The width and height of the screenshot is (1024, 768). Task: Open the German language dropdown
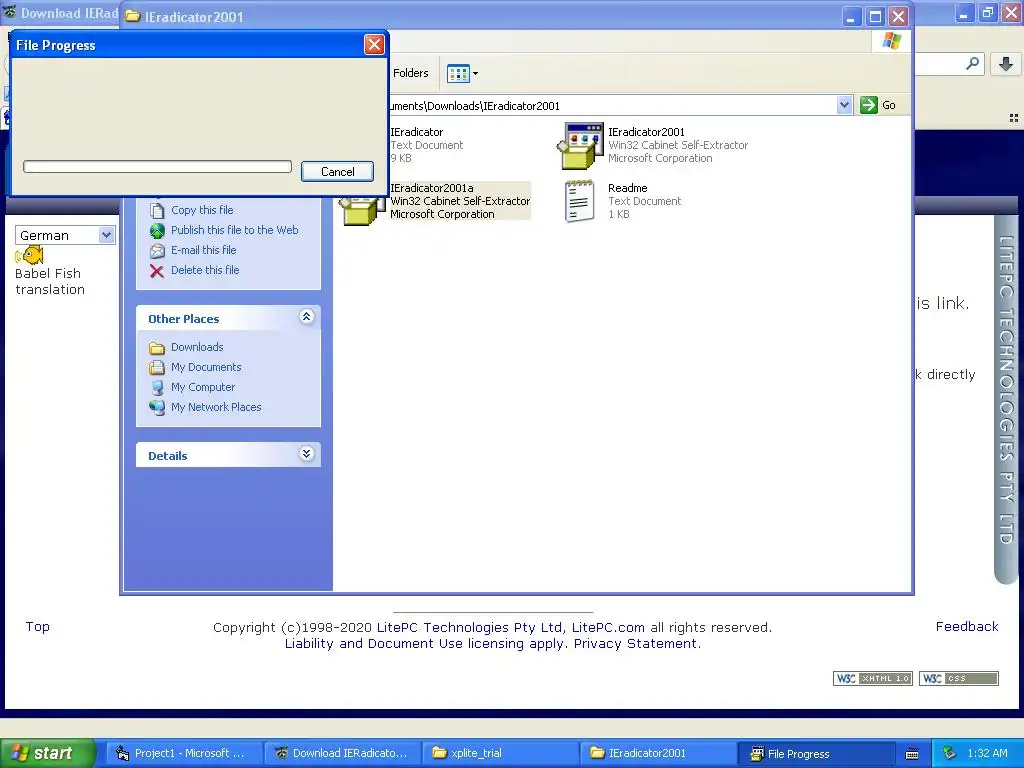[x=106, y=235]
